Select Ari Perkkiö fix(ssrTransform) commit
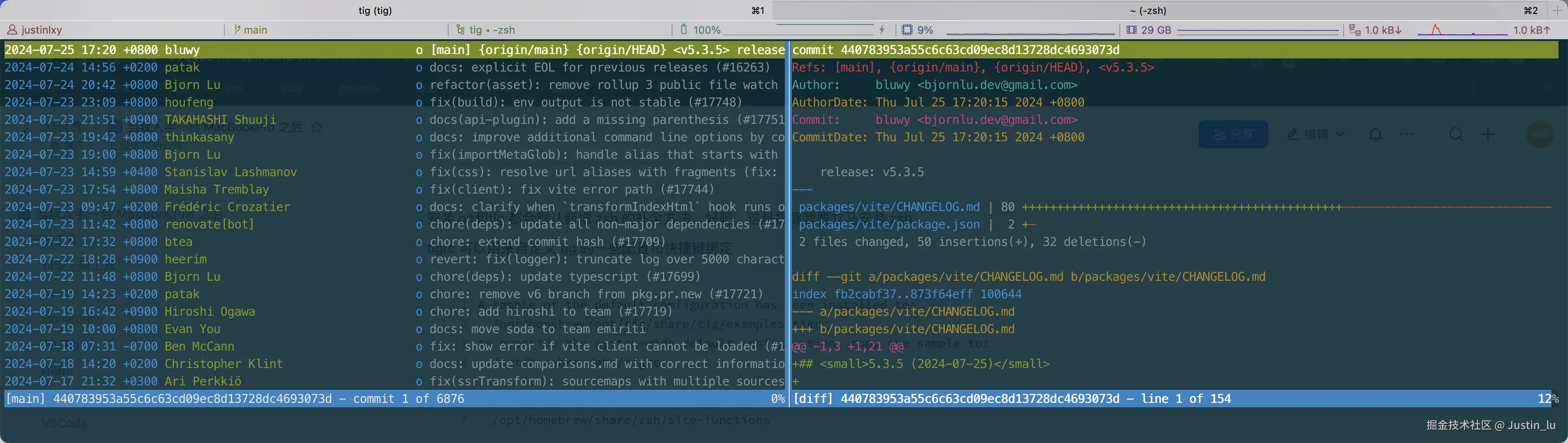This screenshot has width=1568, height=443. tap(395, 382)
